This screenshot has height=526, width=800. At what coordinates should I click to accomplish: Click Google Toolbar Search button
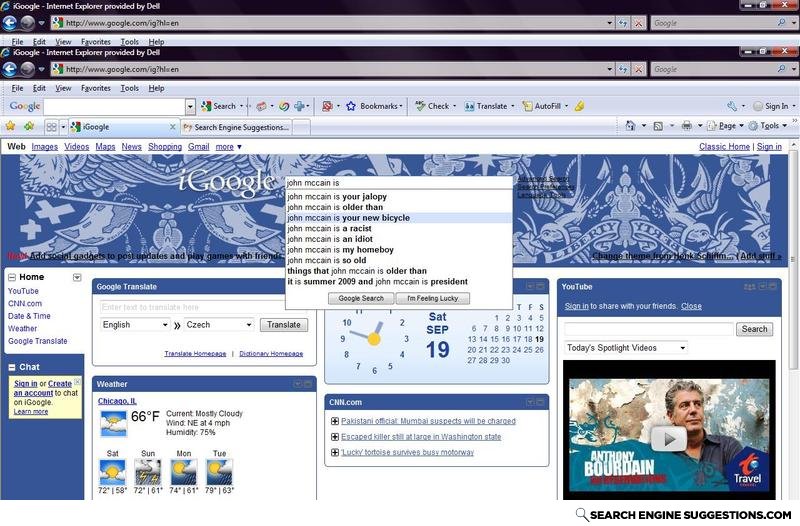(218, 106)
